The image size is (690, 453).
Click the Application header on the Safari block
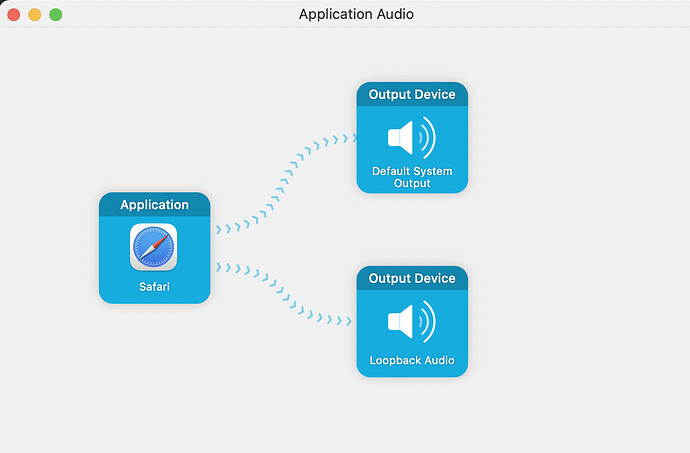coord(154,205)
